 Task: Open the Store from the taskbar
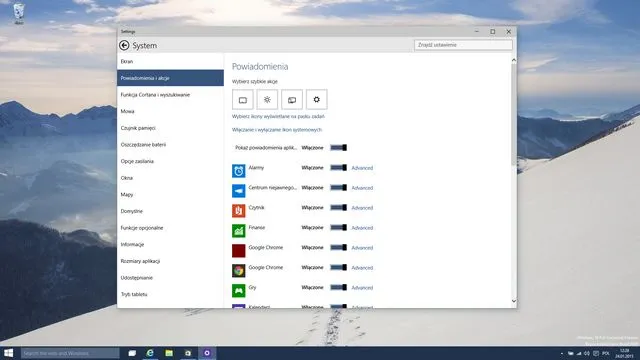pyautogui.click(x=188, y=353)
